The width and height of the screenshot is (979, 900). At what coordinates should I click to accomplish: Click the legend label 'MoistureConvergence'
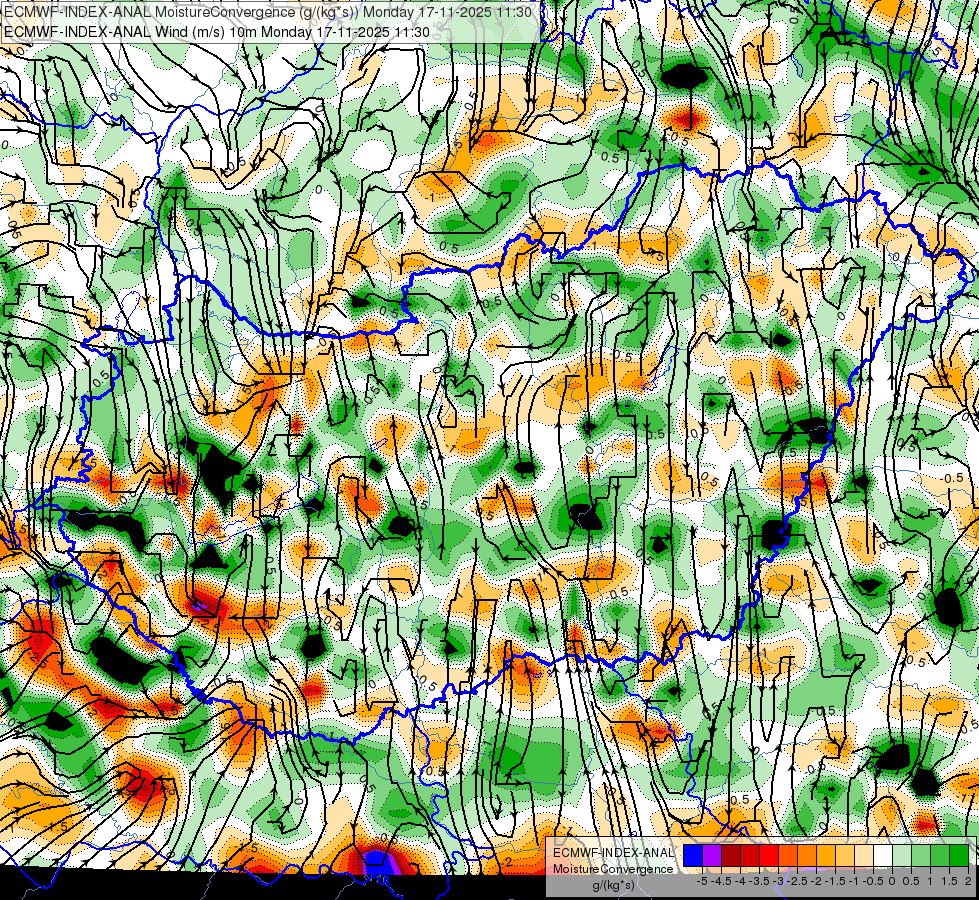(x=613, y=869)
